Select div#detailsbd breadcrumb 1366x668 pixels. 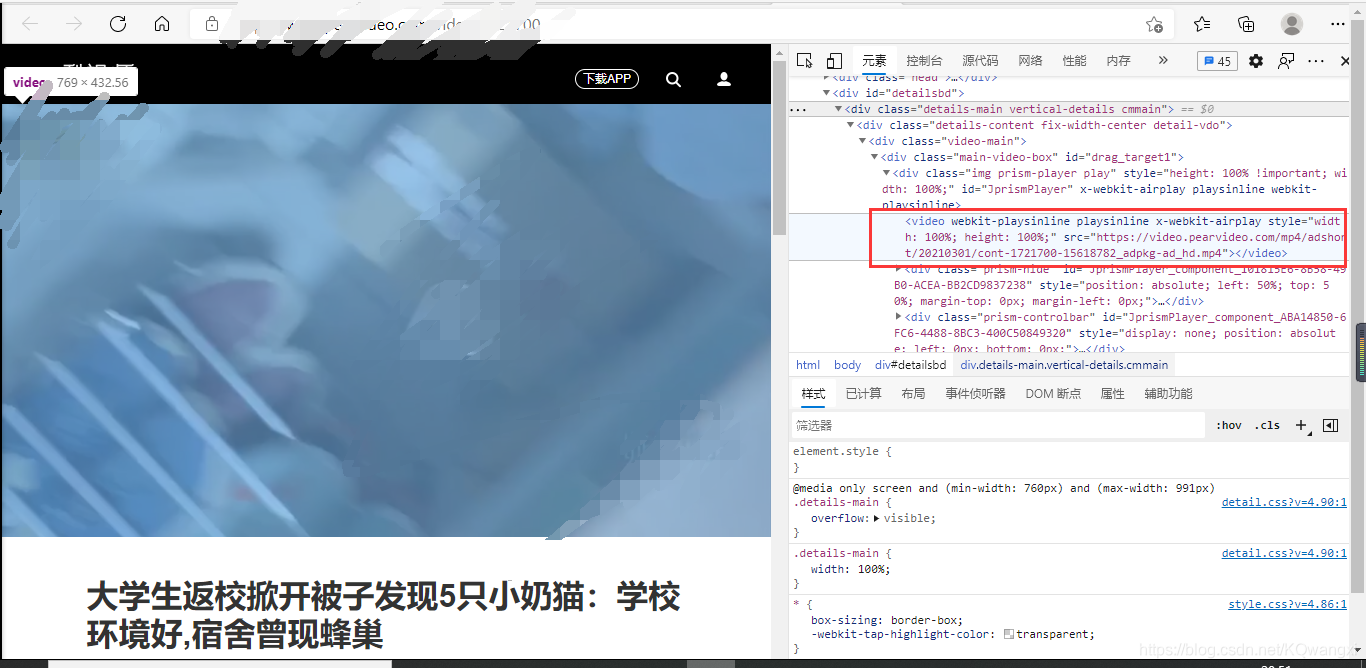point(910,365)
